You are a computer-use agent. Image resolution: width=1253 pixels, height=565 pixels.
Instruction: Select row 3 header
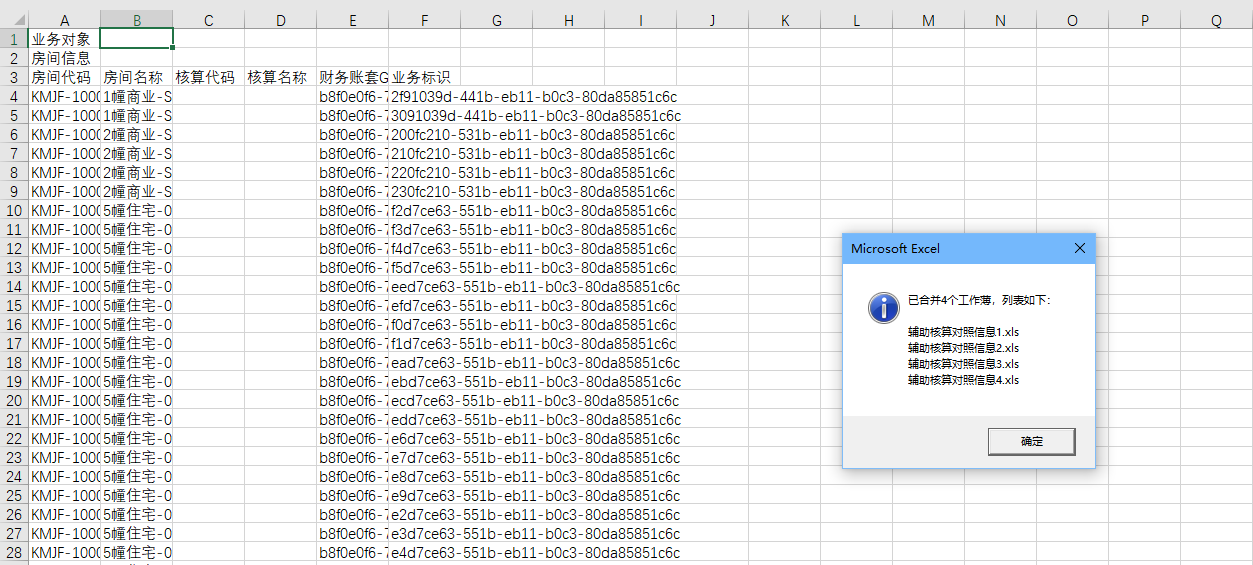tap(14, 77)
